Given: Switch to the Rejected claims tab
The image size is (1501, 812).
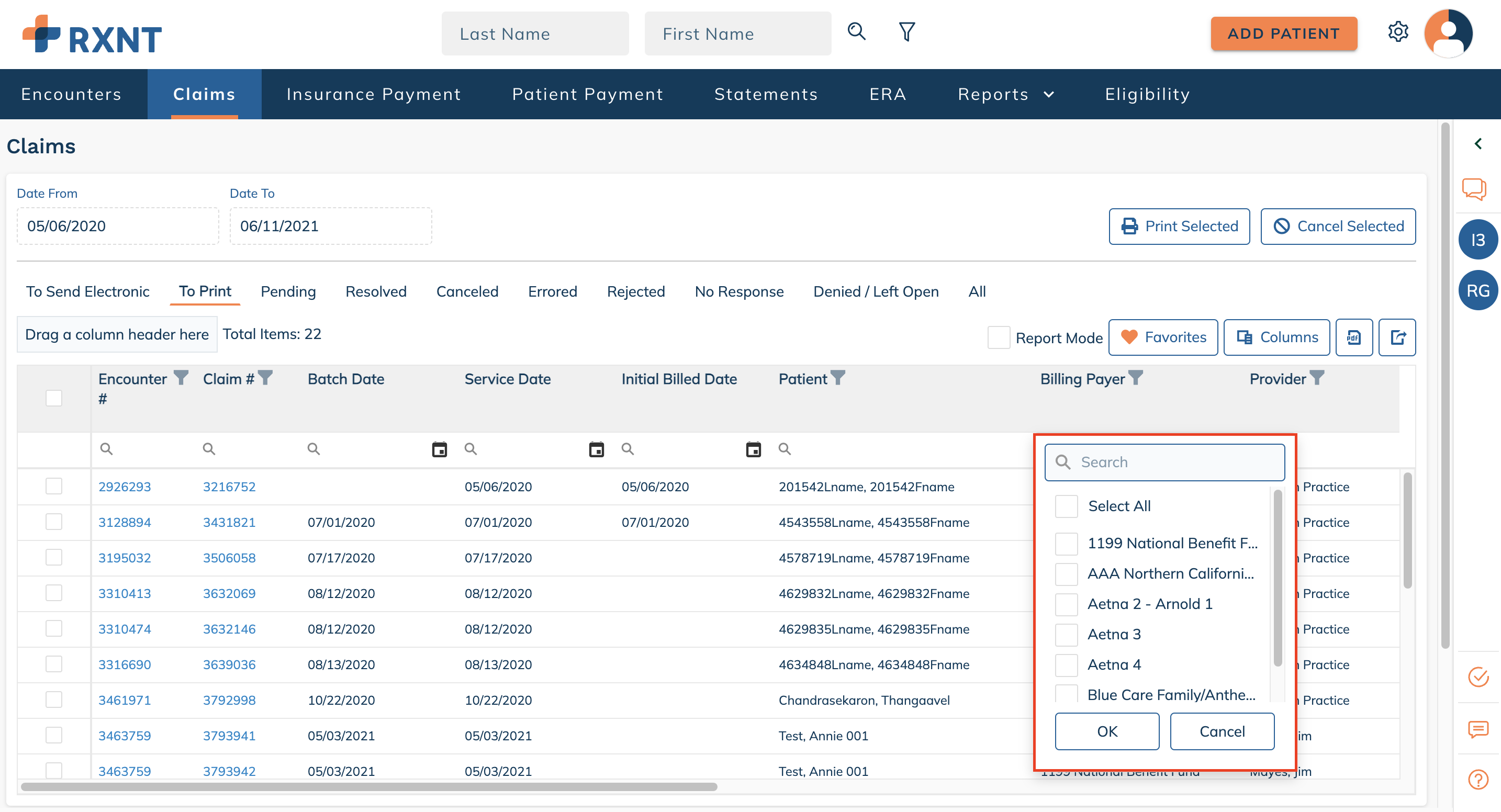Looking at the screenshot, I should pyautogui.click(x=636, y=291).
